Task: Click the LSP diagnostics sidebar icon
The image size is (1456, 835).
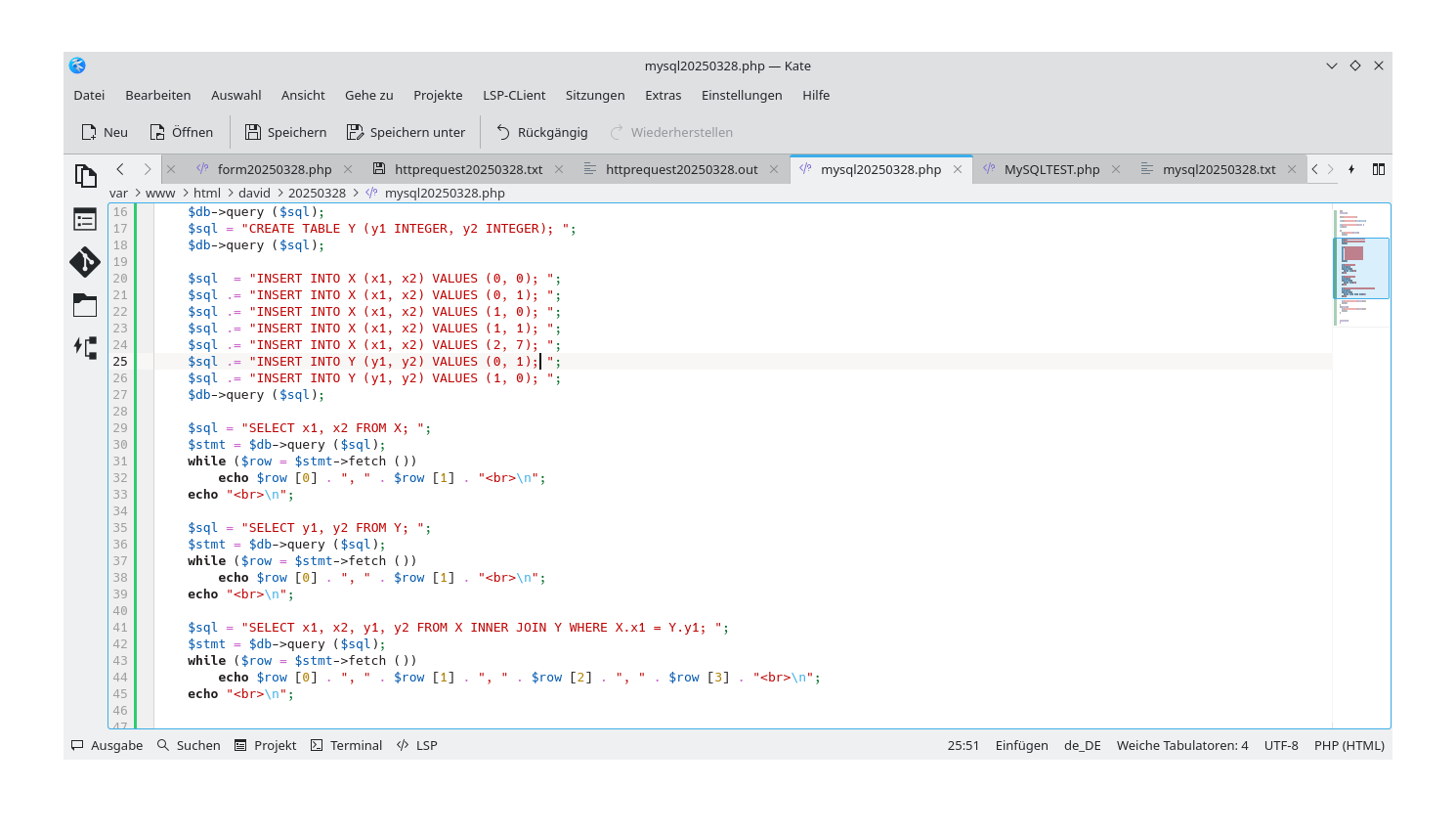Action: [85, 347]
